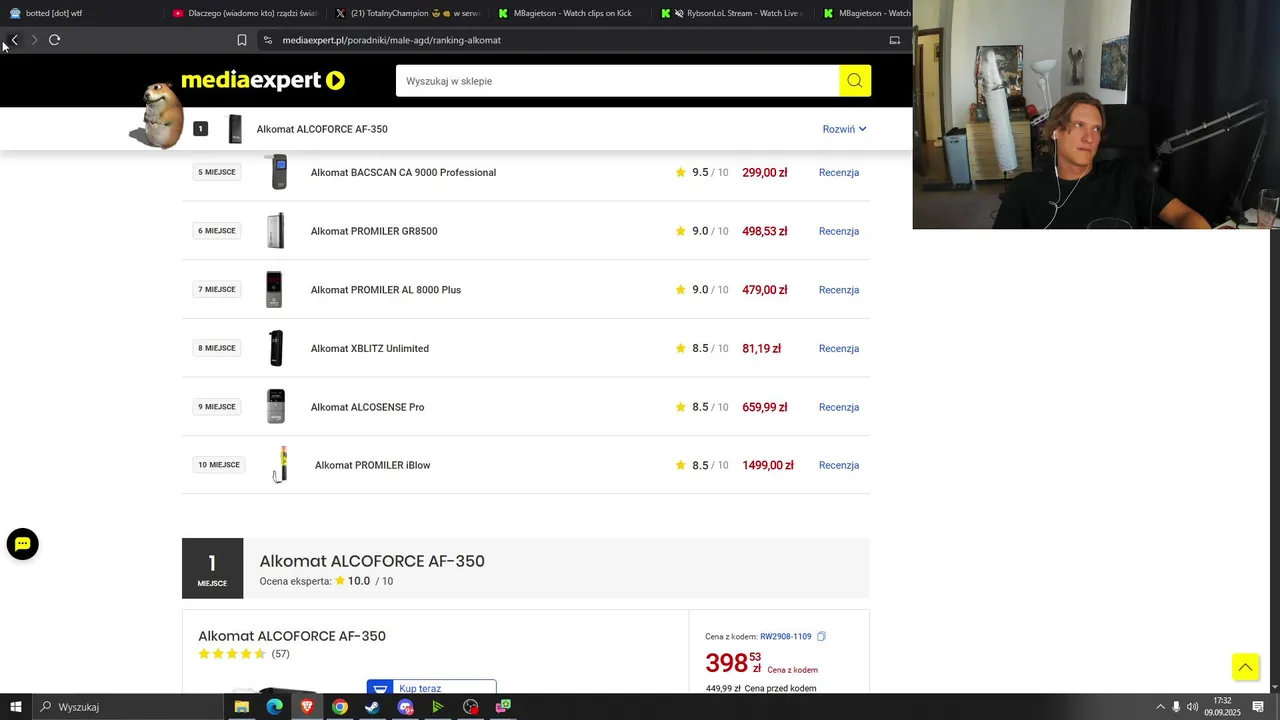This screenshot has width=1280, height=720.
Task: Go forward with the browser forward arrow
Action: click(34, 40)
